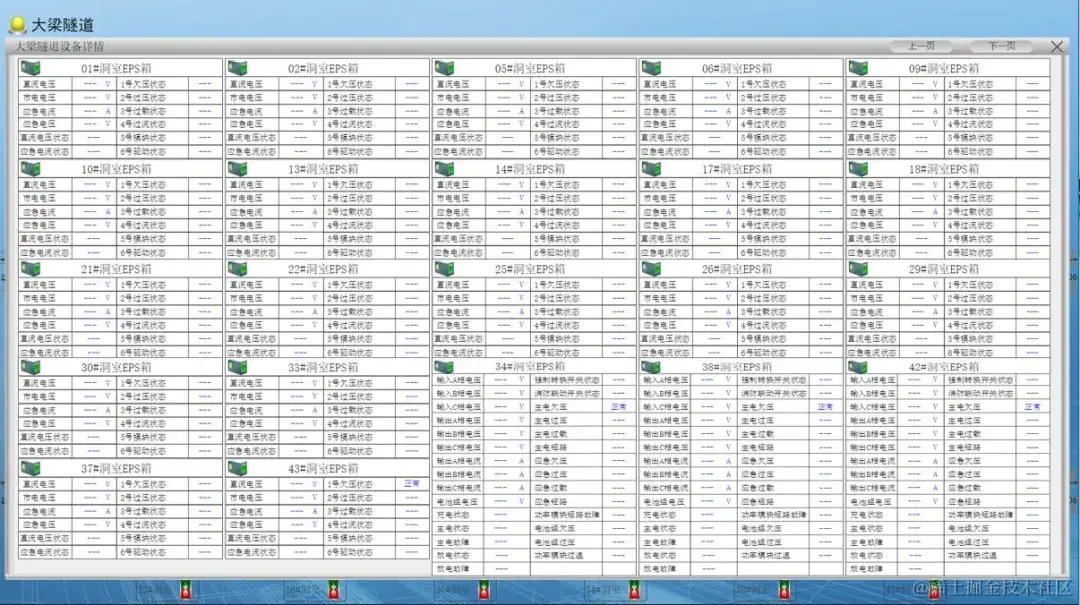
Task: Click 正常 value for 主电欠压 in 38# box
Action: tap(825, 407)
